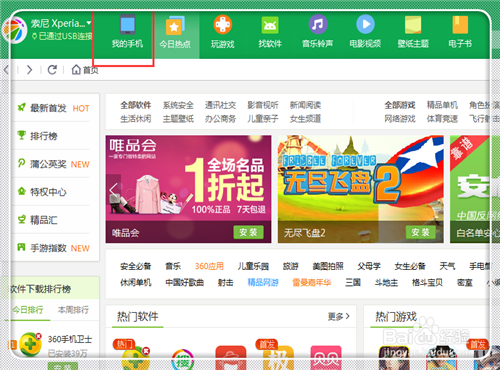Select 新闻阅读 category
500x370 pixels.
pos(305,105)
